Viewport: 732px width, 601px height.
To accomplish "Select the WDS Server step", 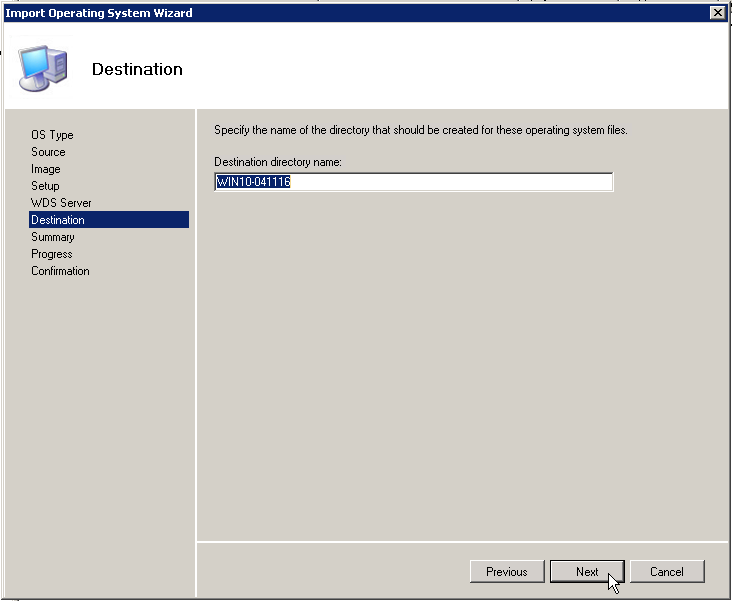I will (x=61, y=203).
